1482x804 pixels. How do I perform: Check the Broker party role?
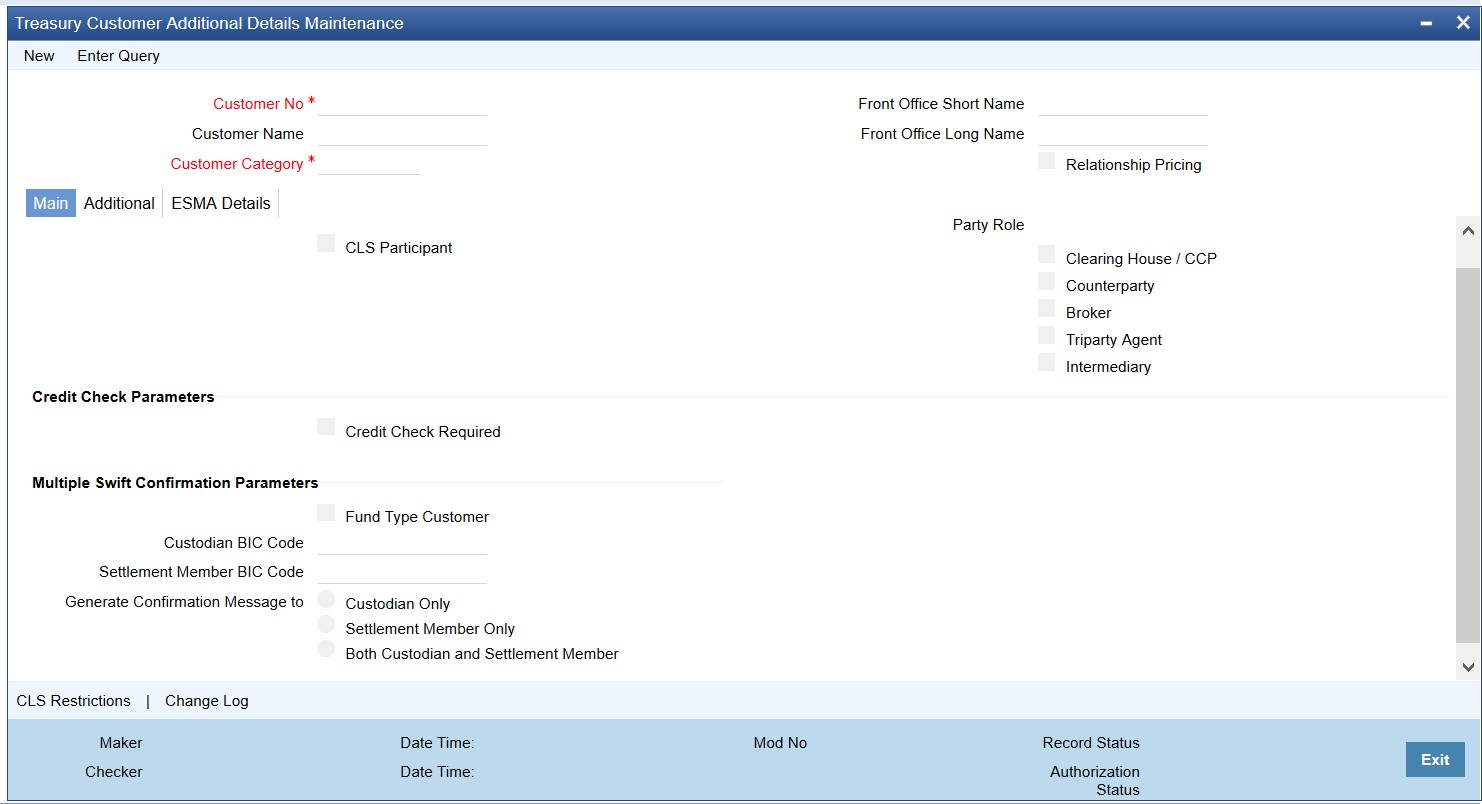(1047, 308)
